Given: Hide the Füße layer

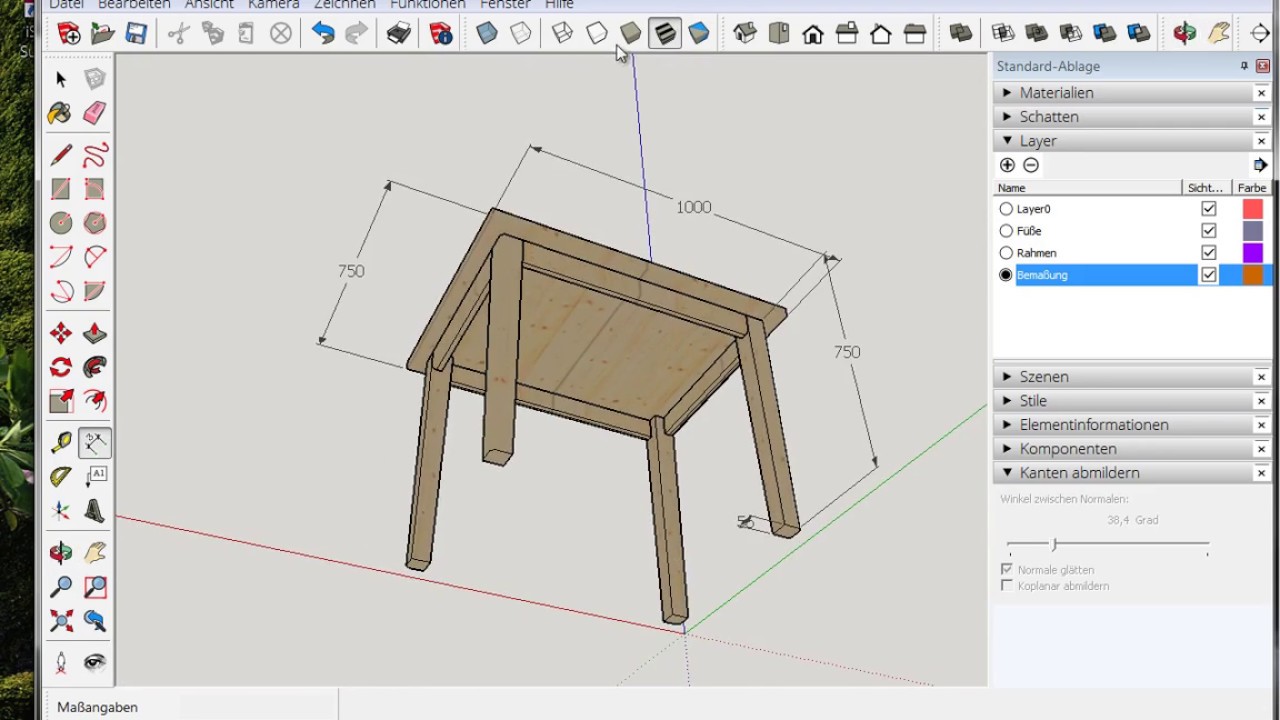Looking at the screenshot, I should (1209, 231).
